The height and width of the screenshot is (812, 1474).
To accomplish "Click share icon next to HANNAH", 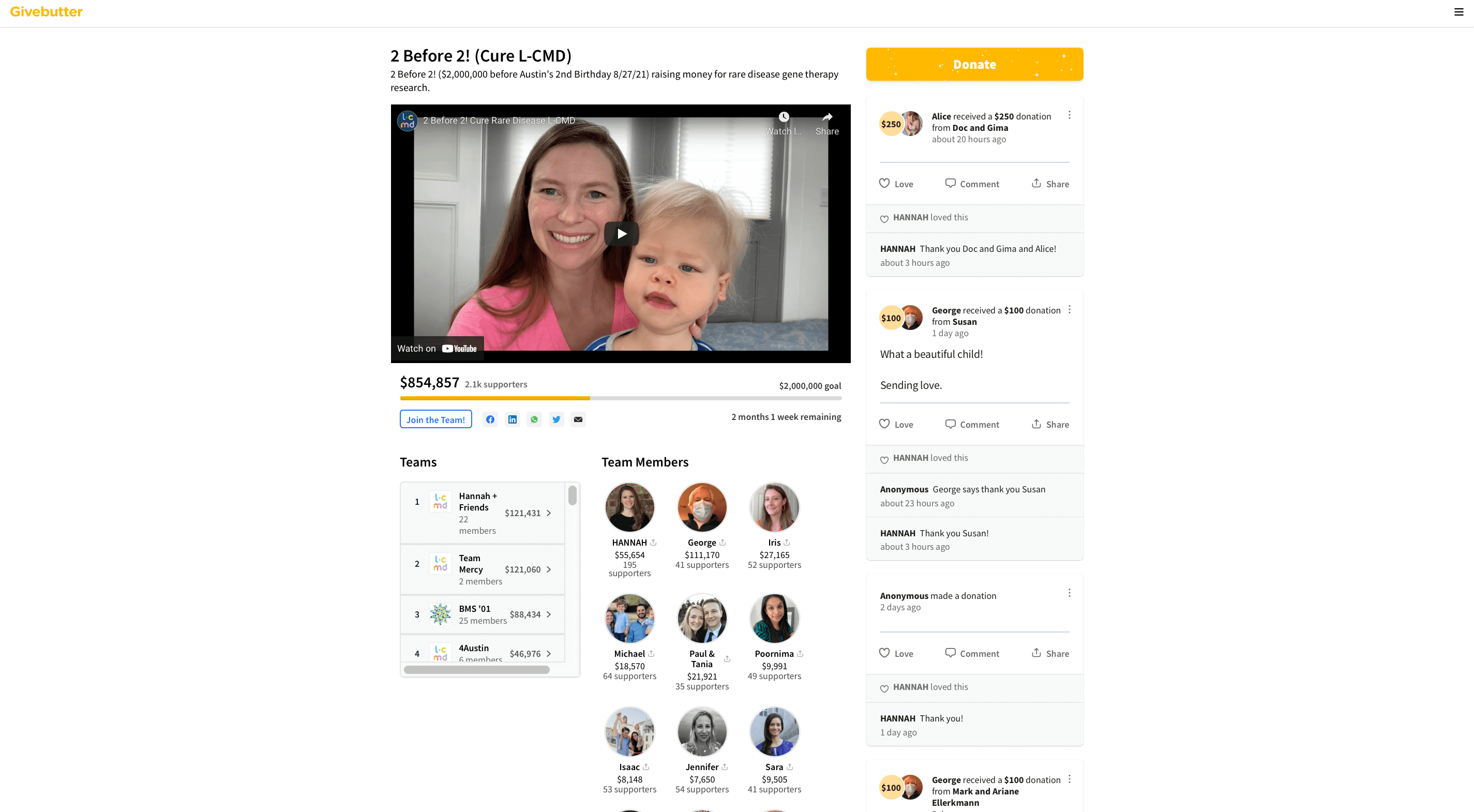I will tap(653, 542).
